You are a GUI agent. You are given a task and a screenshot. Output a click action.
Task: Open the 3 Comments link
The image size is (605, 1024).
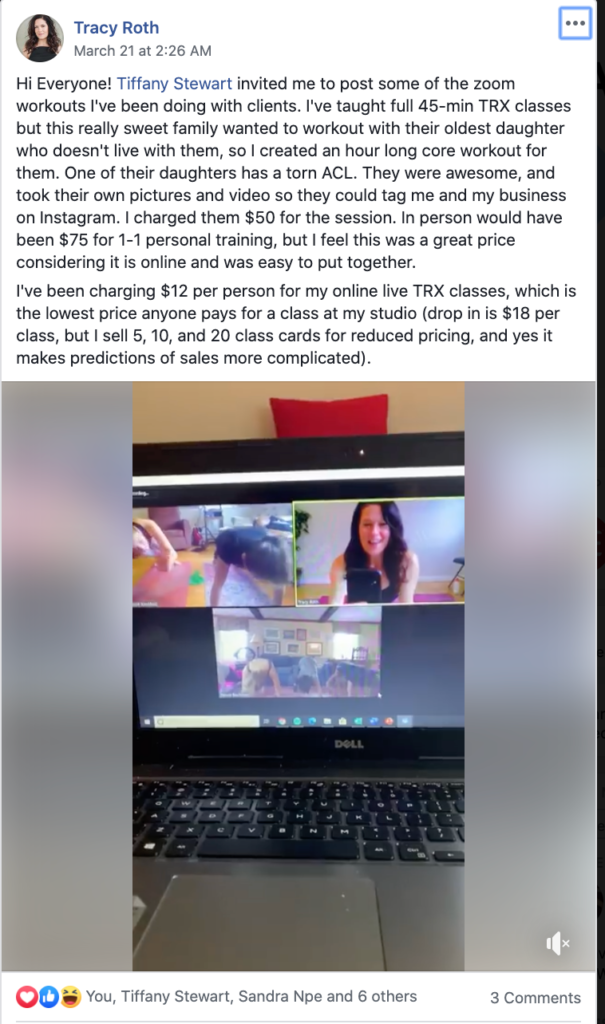coord(535,998)
